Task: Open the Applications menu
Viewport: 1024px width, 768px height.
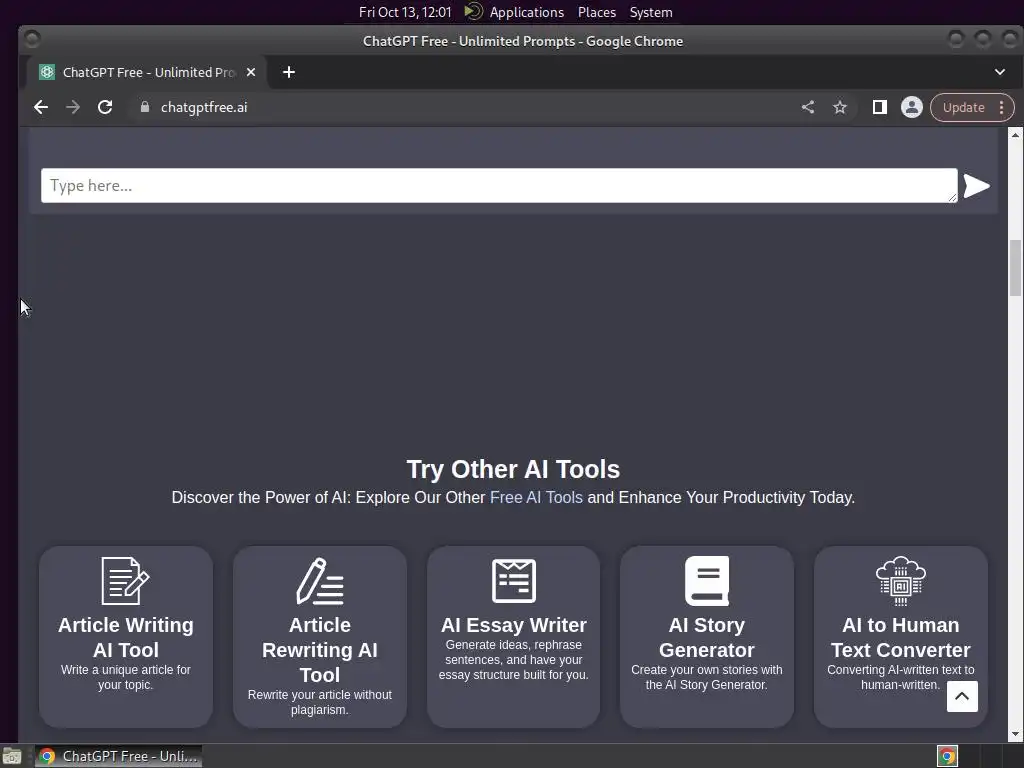Action: point(526,12)
